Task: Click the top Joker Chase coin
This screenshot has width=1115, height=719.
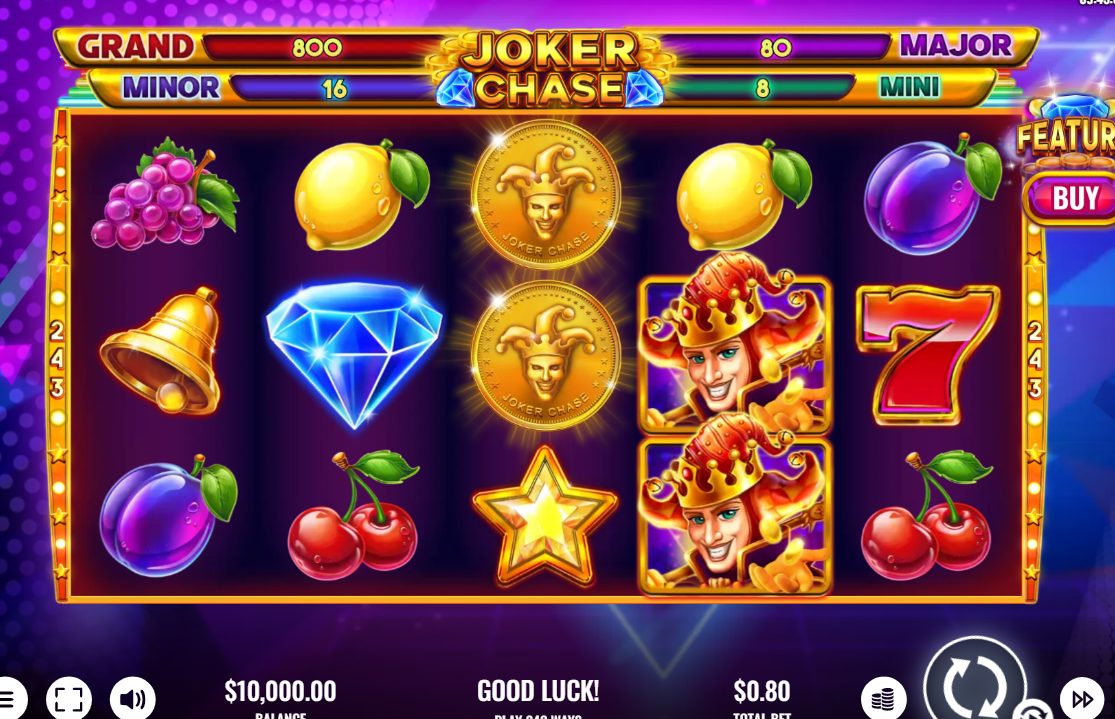Action: click(545, 193)
